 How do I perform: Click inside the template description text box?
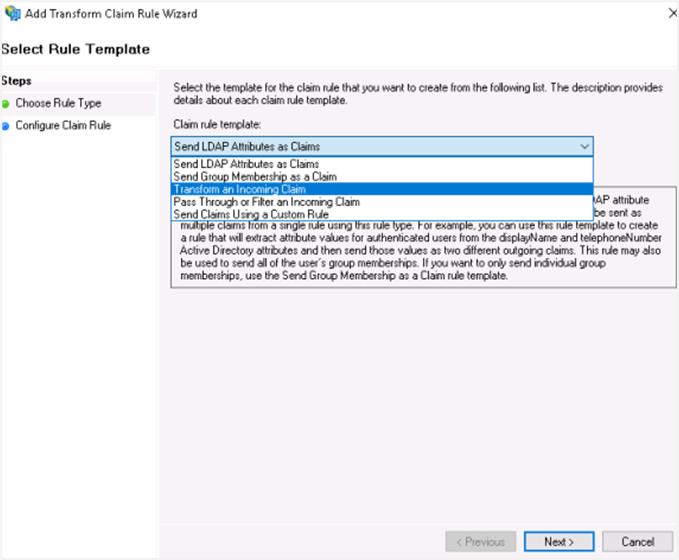420,260
